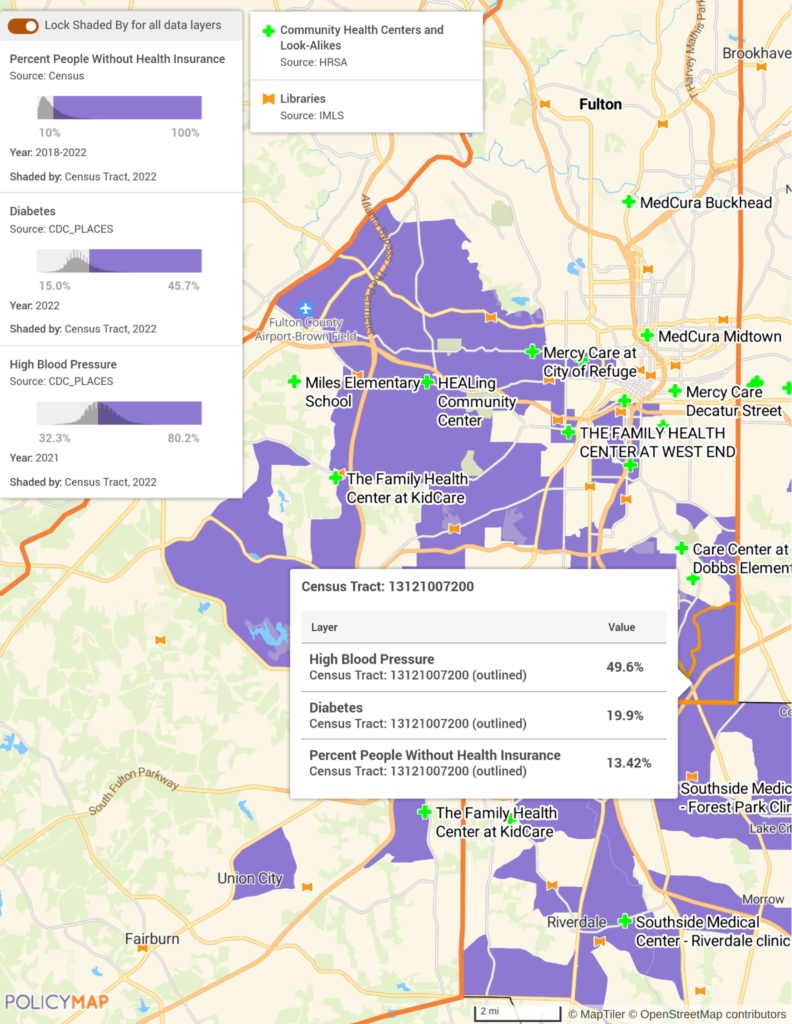This screenshot has width=792, height=1024.
Task: Open the Percent People Without Health Insurance layer
Action: coord(117,59)
